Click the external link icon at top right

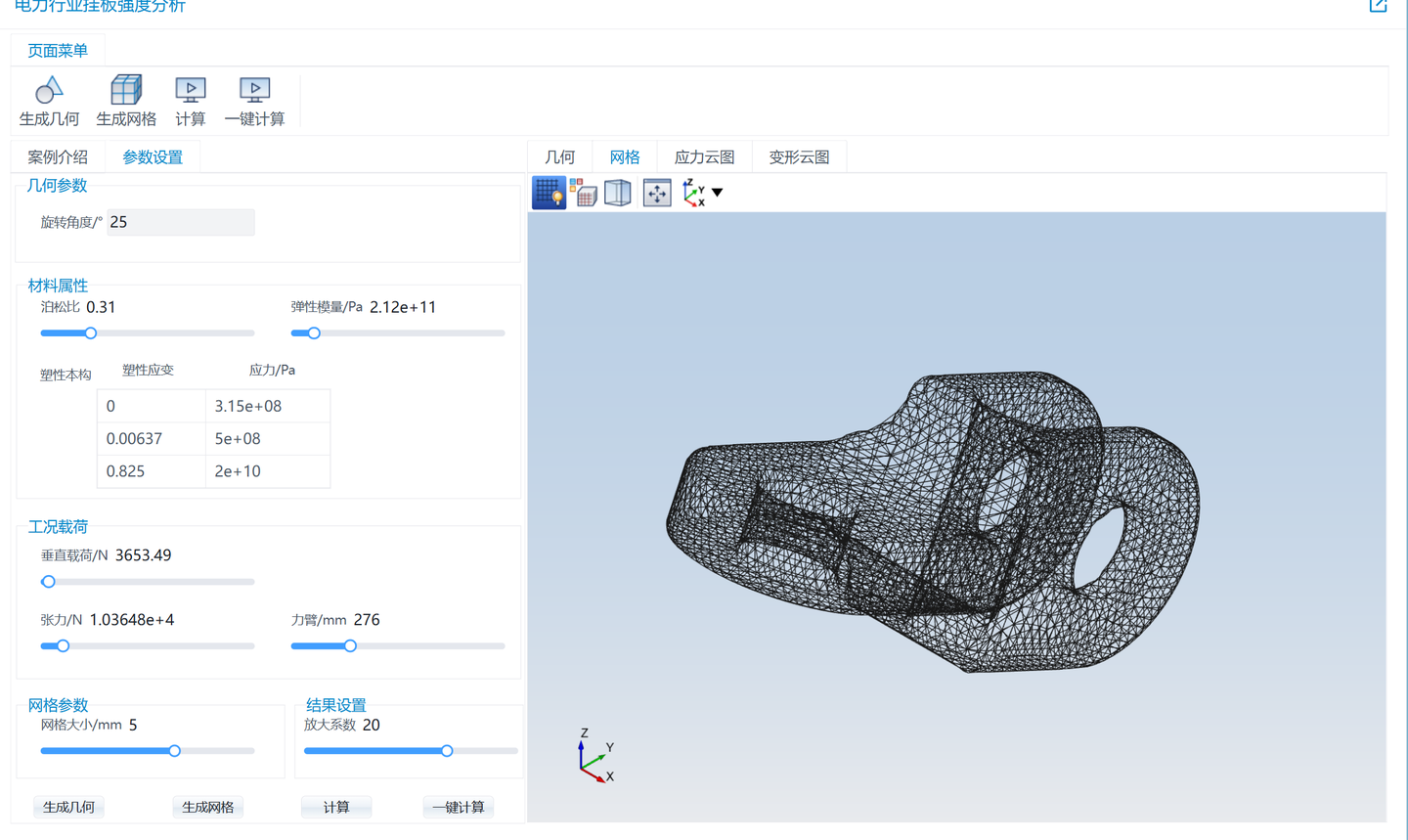[1378, 6]
